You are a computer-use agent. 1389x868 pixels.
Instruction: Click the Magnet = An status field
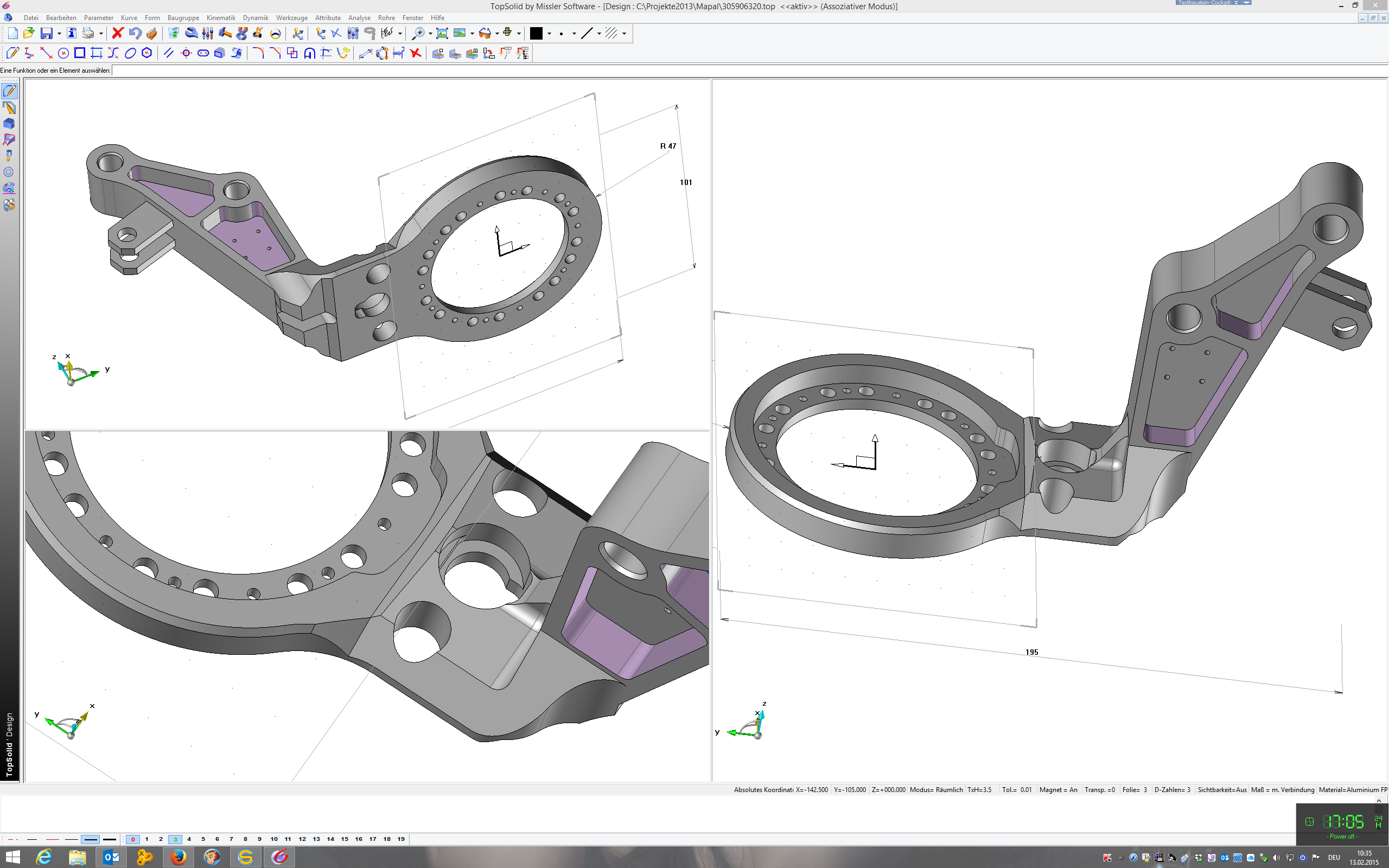tap(1058, 790)
